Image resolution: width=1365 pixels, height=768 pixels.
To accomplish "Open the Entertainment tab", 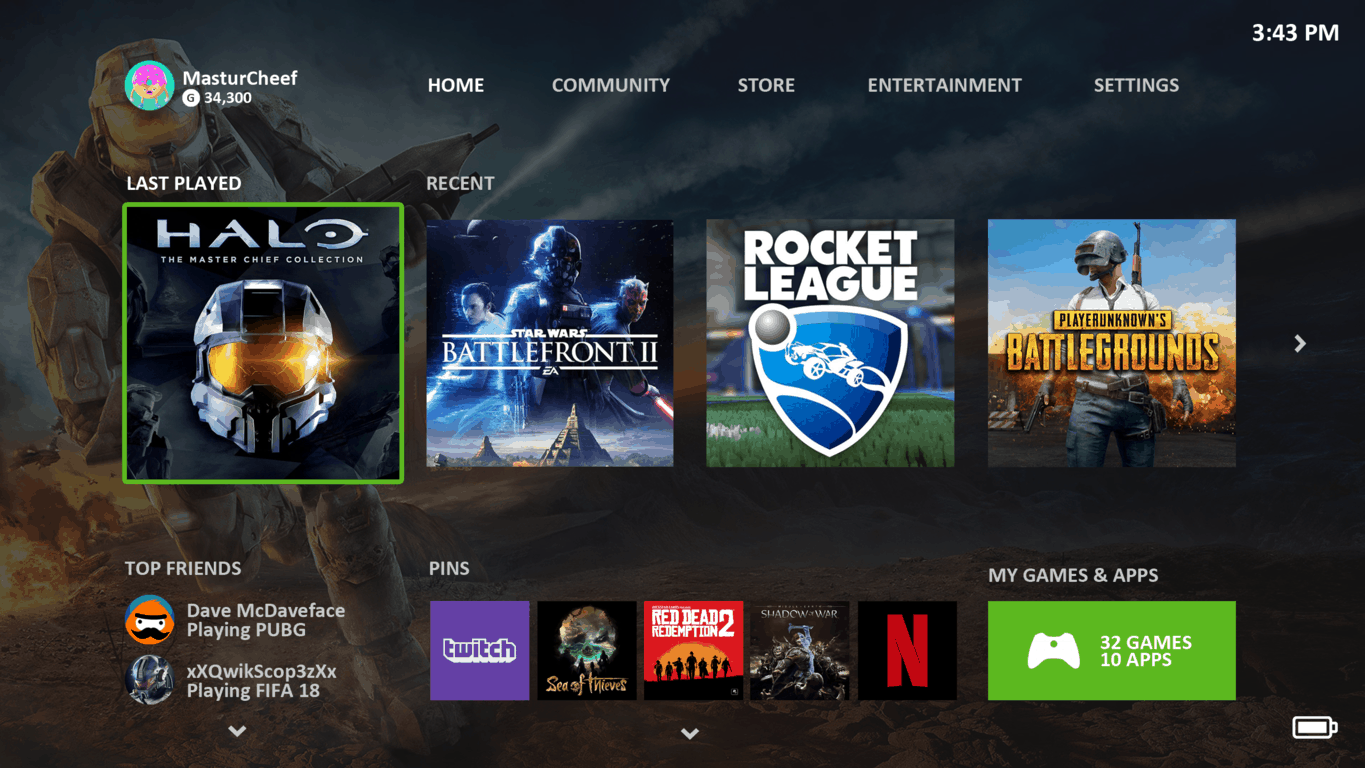I will pyautogui.click(x=945, y=85).
